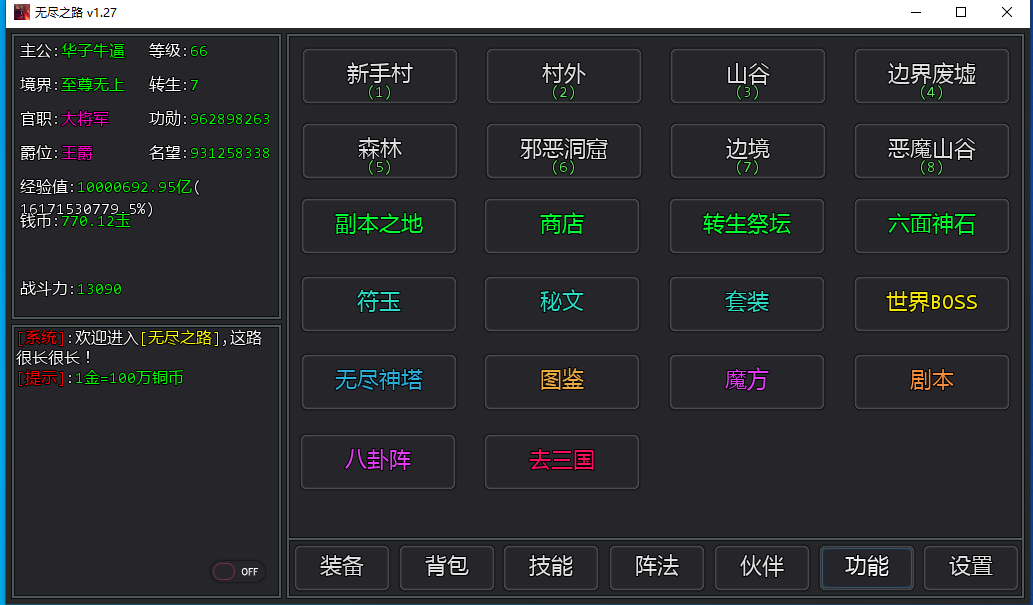Click the 去三国 button
Screen dimensions: 1033x605
pyautogui.click(x=562, y=461)
